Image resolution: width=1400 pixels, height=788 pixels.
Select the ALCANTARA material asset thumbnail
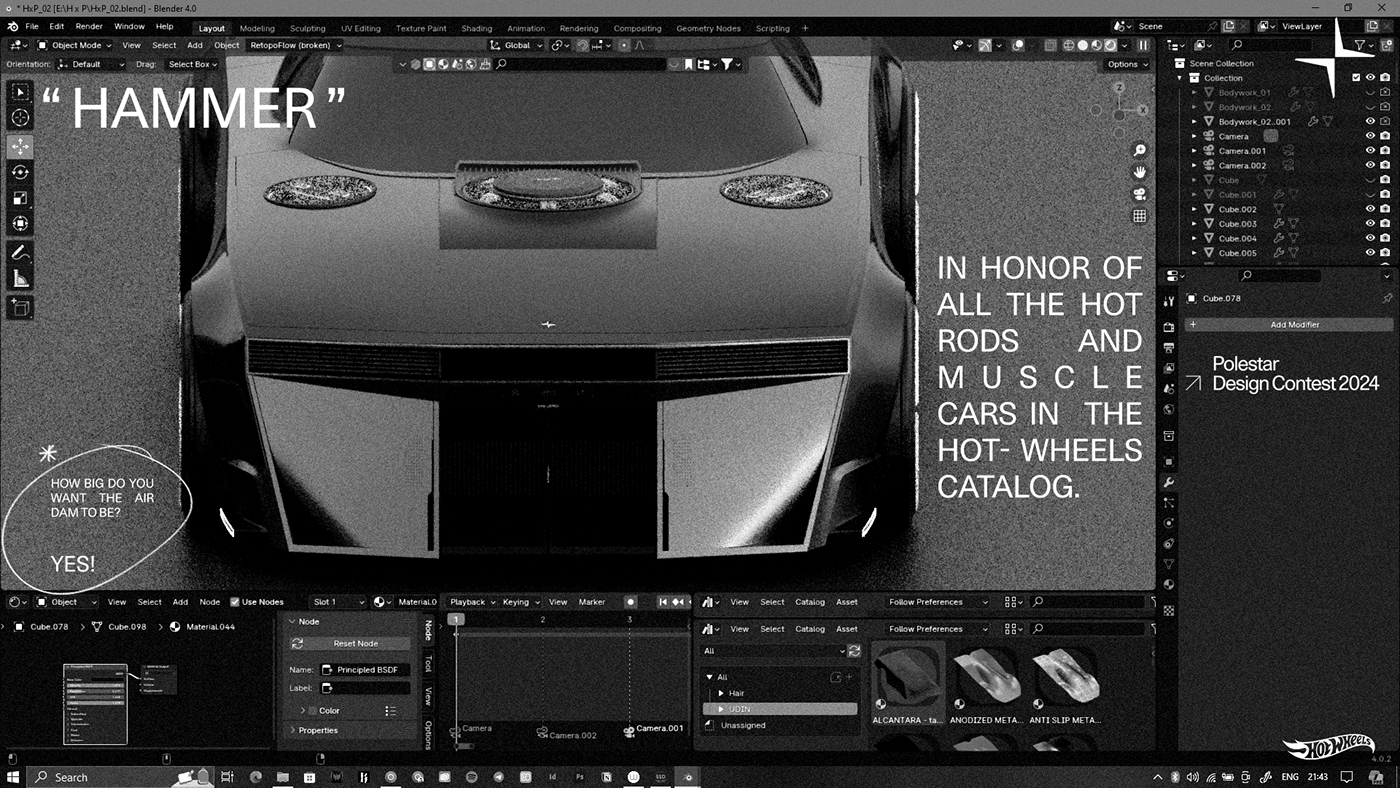[x=907, y=685]
